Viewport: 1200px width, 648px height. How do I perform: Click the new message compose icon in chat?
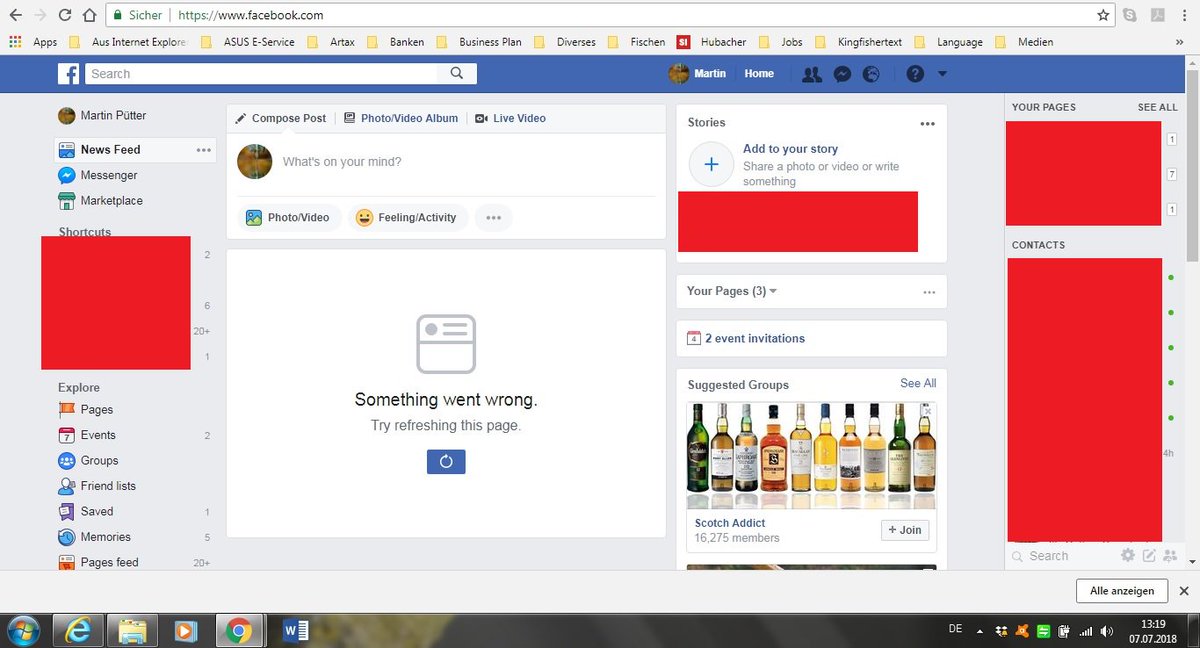(x=1149, y=556)
